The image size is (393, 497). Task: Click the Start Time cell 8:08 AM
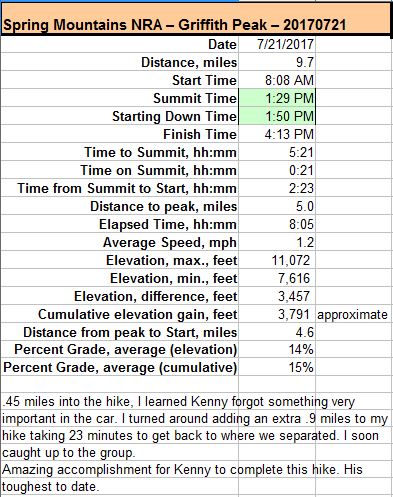pos(277,80)
